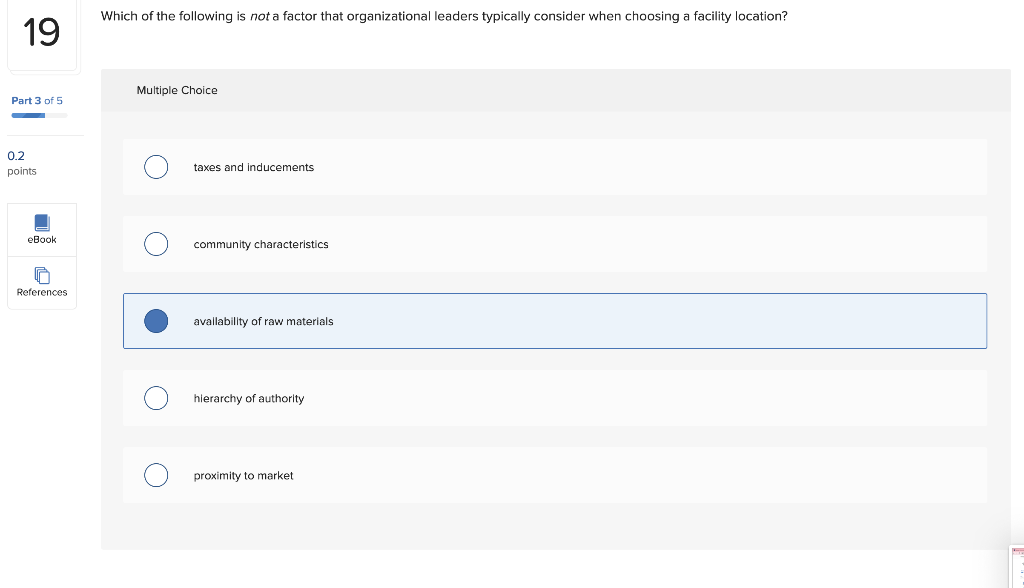Click the eBook text label

click(42, 240)
